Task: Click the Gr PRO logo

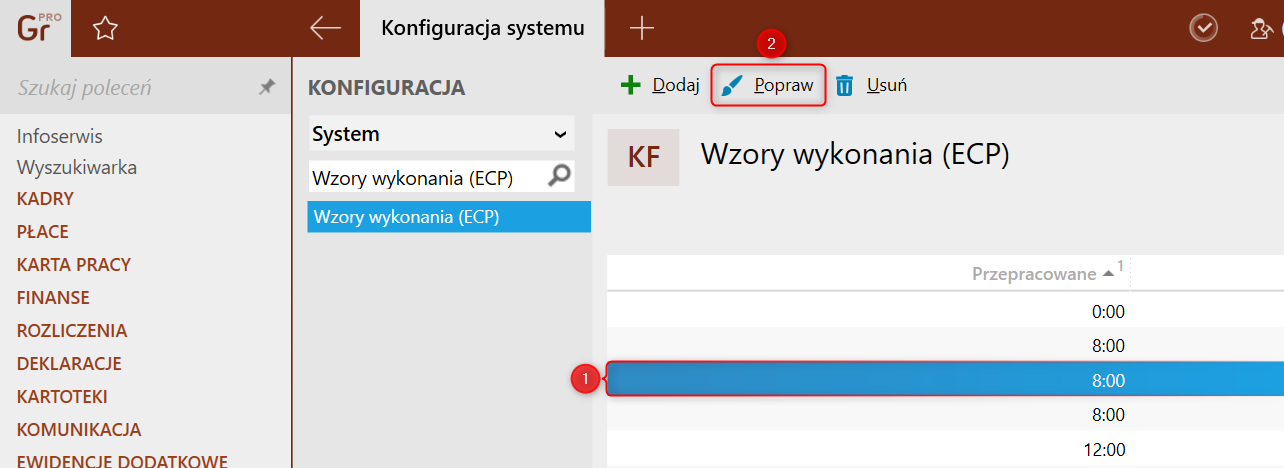Action: pos(38,27)
